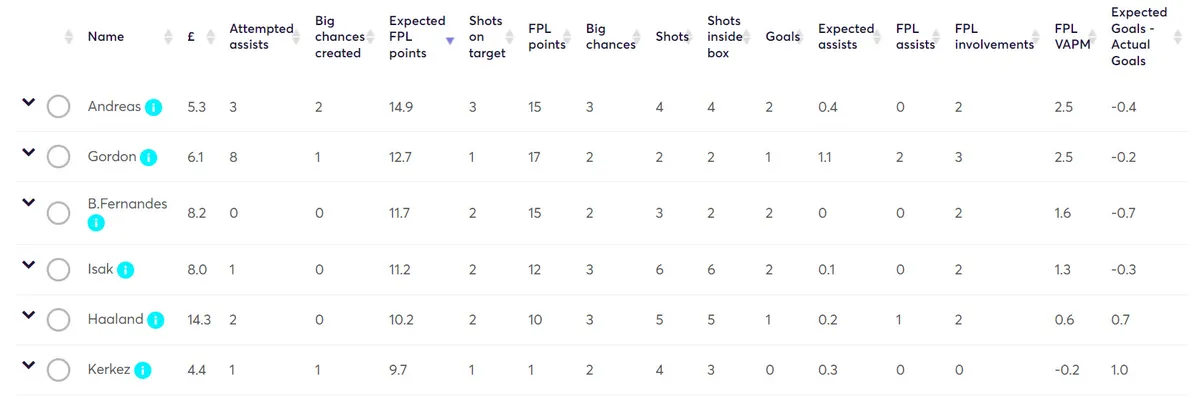Expand the Isak row chevron
The height and width of the screenshot is (399, 1200).
(x=28, y=265)
